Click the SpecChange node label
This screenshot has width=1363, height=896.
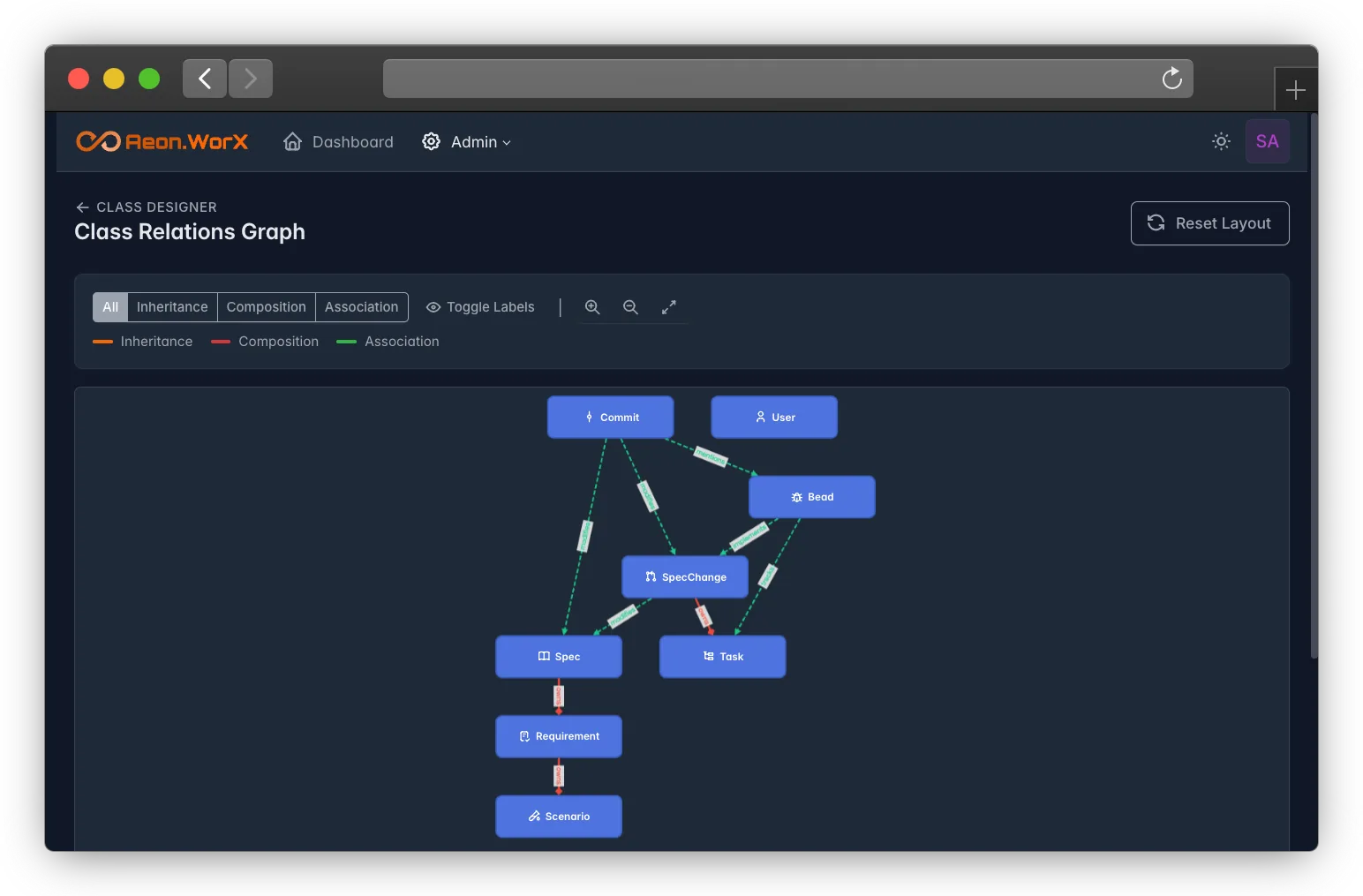click(x=694, y=577)
